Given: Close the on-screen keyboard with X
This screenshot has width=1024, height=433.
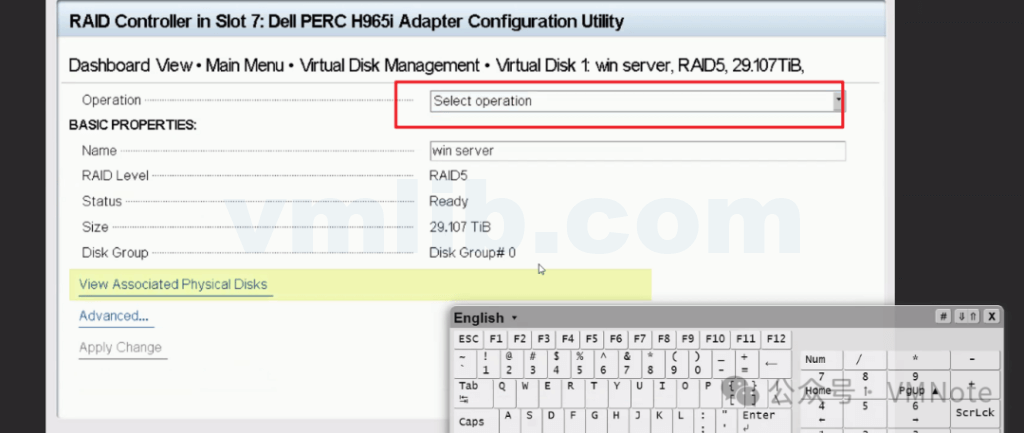Looking at the screenshot, I should (x=990, y=317).
